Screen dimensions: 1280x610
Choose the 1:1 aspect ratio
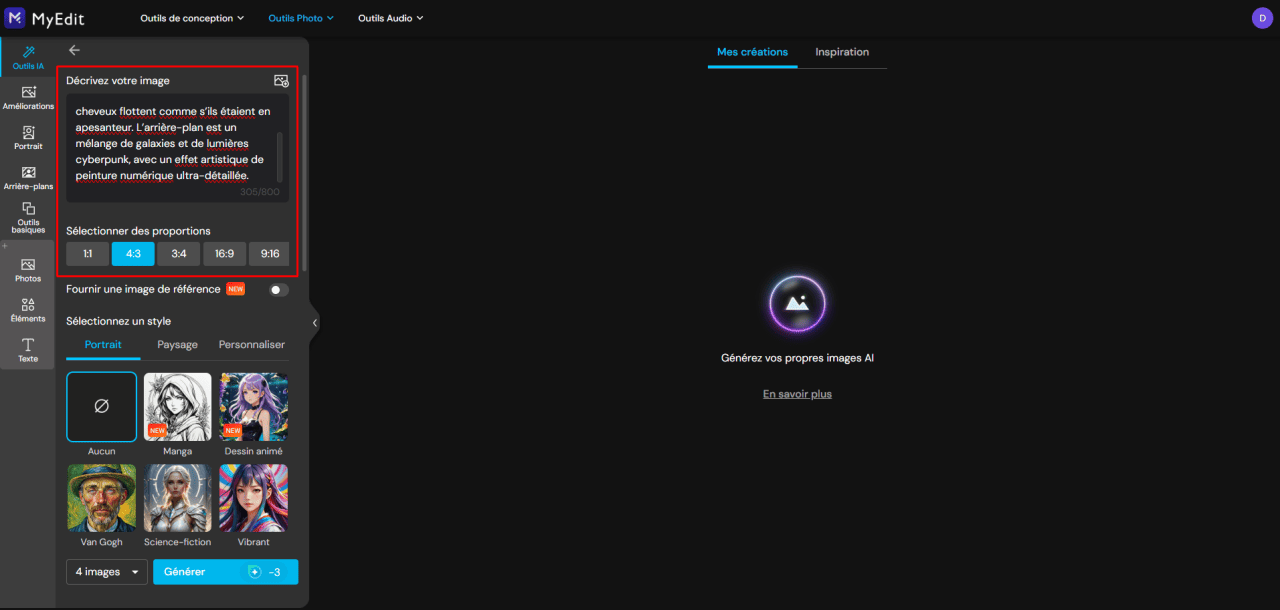[x=88, y=254]
